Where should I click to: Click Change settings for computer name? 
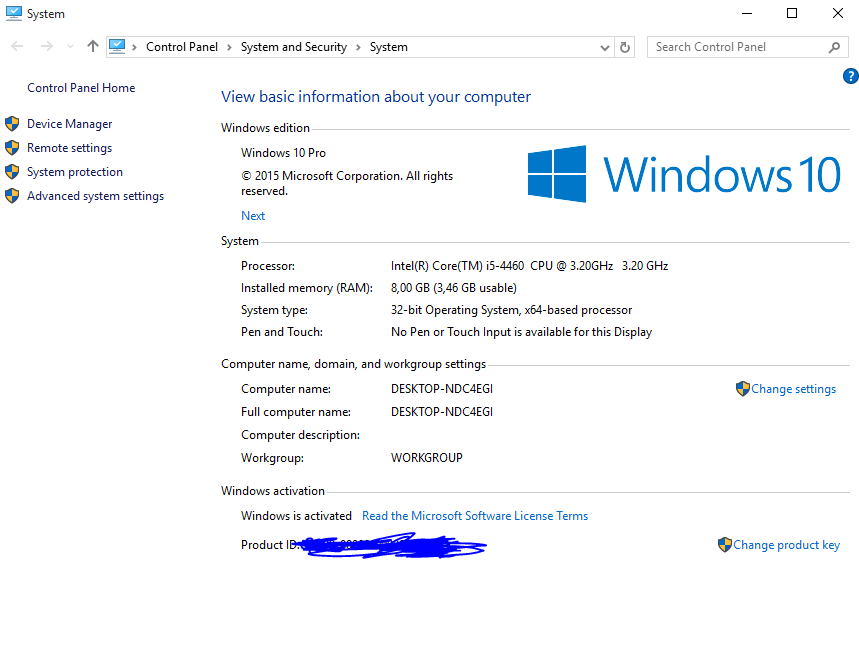(x=793, y=389)
